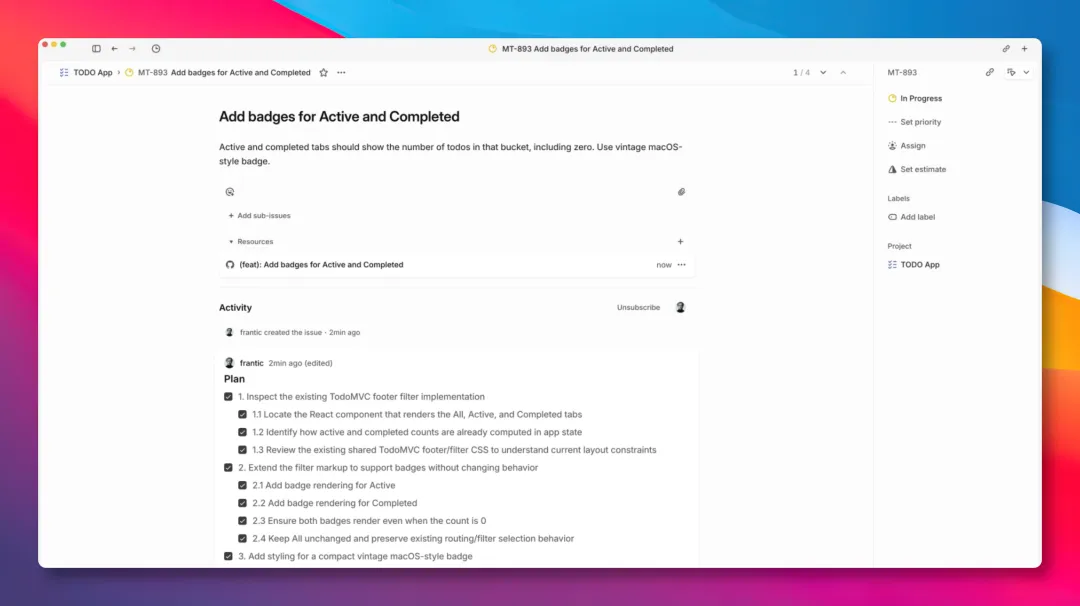Toggle checkbox 2.2 Add badge rendering for Completed
This screenshot has height=606, width=1080.
(242, 503)
